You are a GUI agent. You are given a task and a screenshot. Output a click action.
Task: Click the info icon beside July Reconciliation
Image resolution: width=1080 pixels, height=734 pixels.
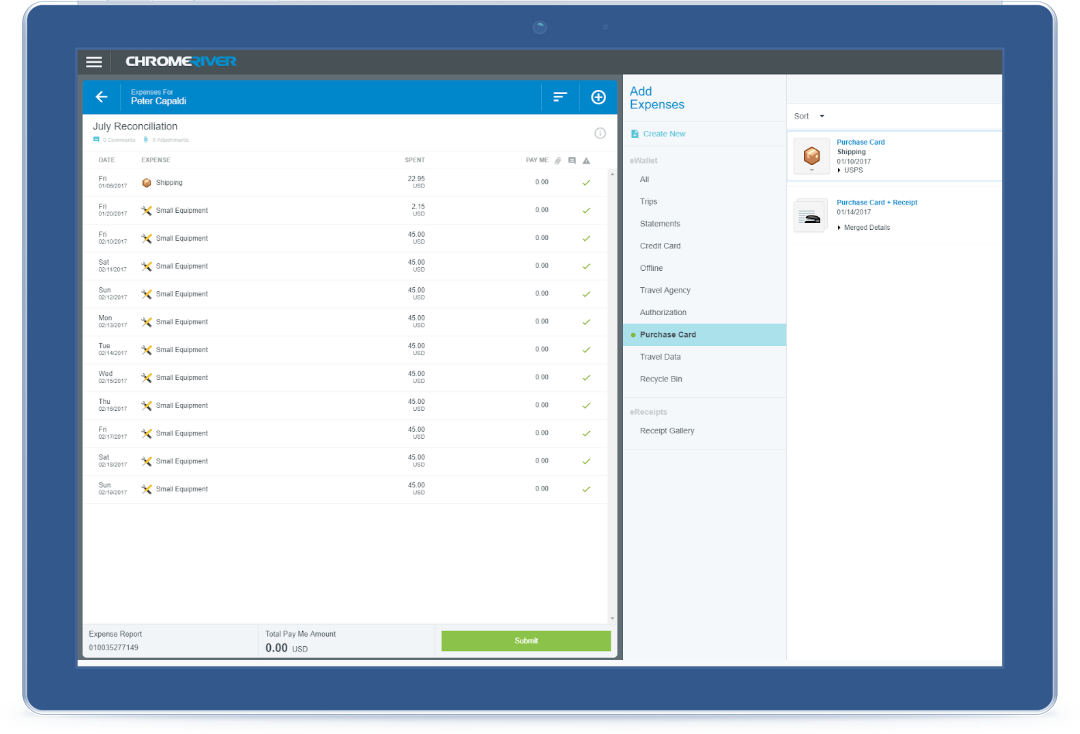600,133
